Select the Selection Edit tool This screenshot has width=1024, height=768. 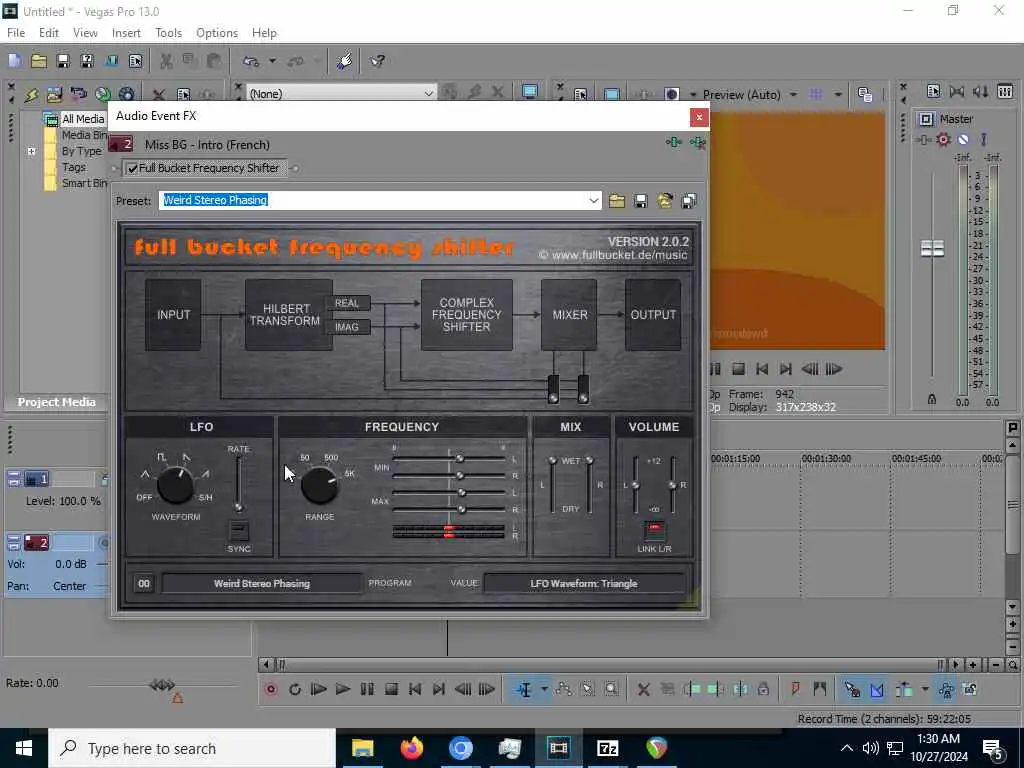coord(587,689)
